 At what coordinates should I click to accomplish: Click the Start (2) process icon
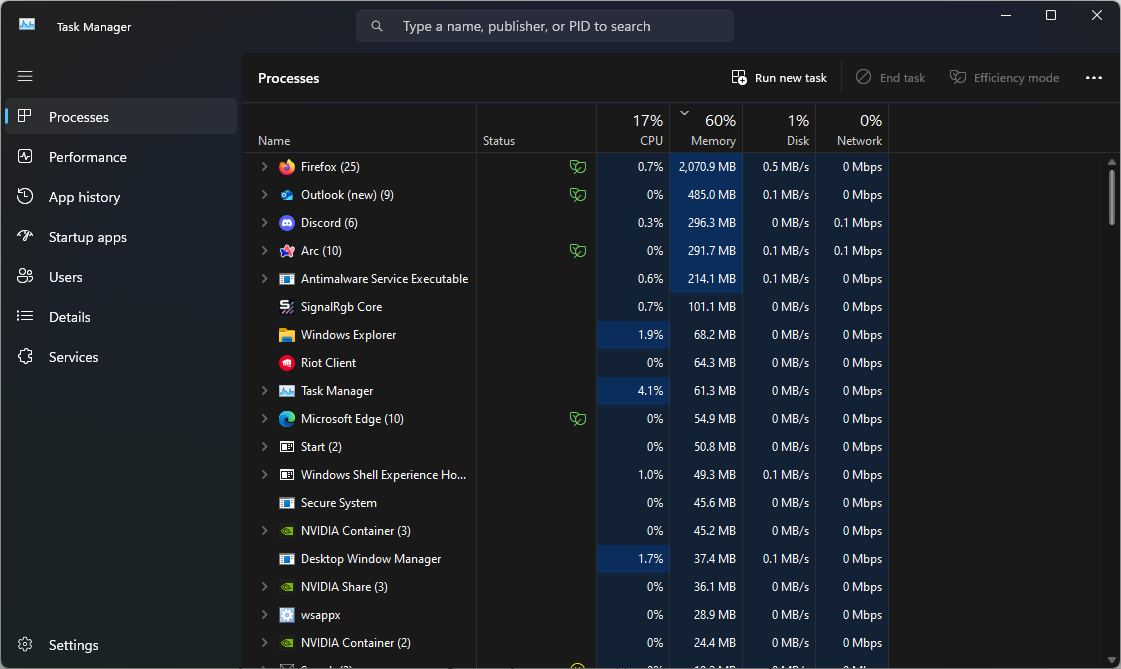point(287,447)
